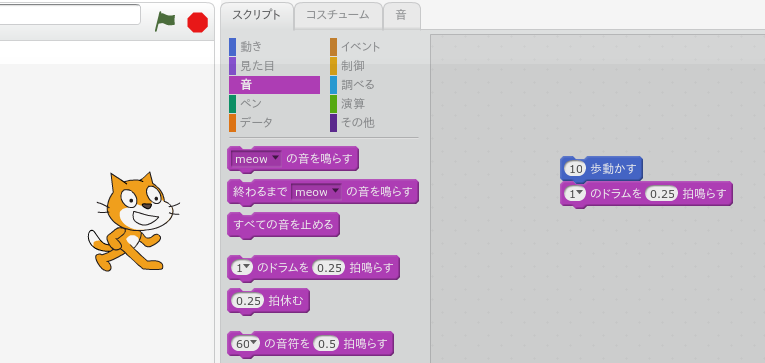This screenshot has width=765, height=363.
Task: Select the 動き block category
Action: click(251, 47)
